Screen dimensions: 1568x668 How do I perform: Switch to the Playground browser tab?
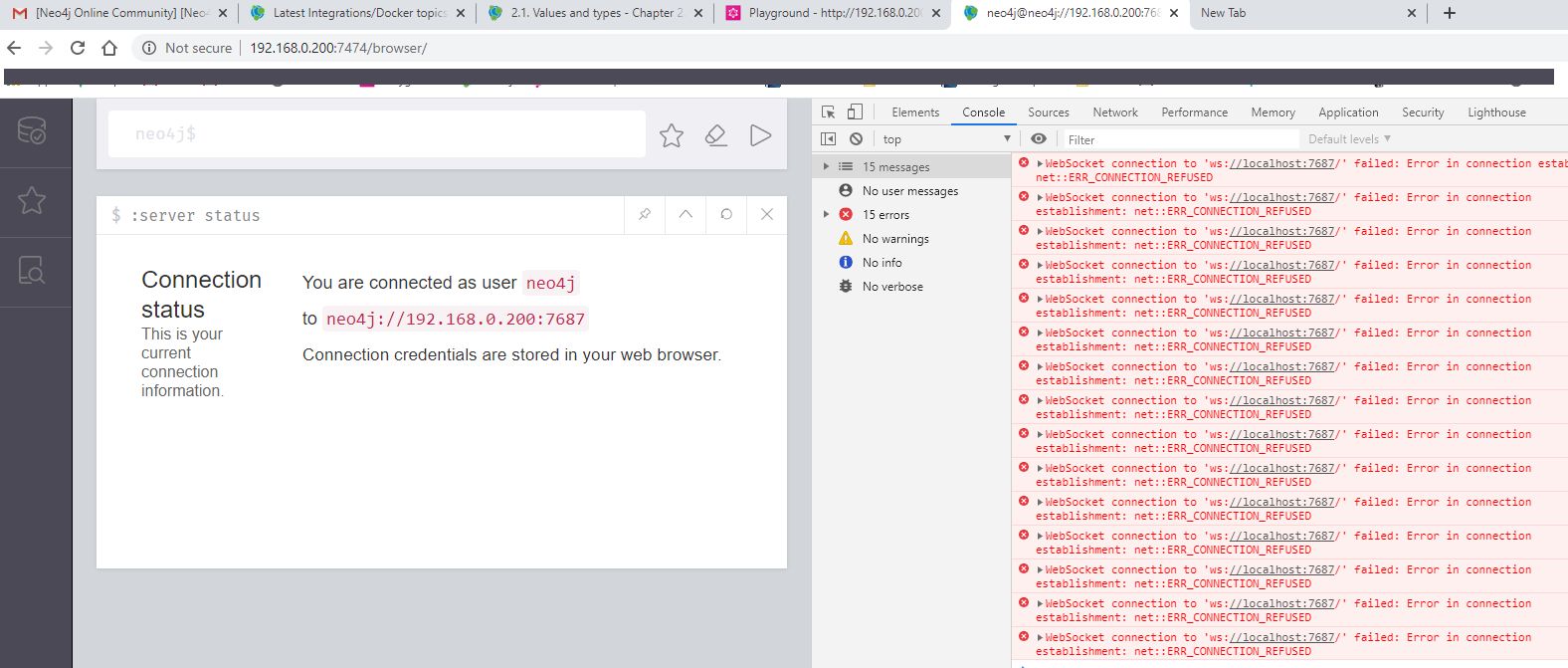(834, 13)
